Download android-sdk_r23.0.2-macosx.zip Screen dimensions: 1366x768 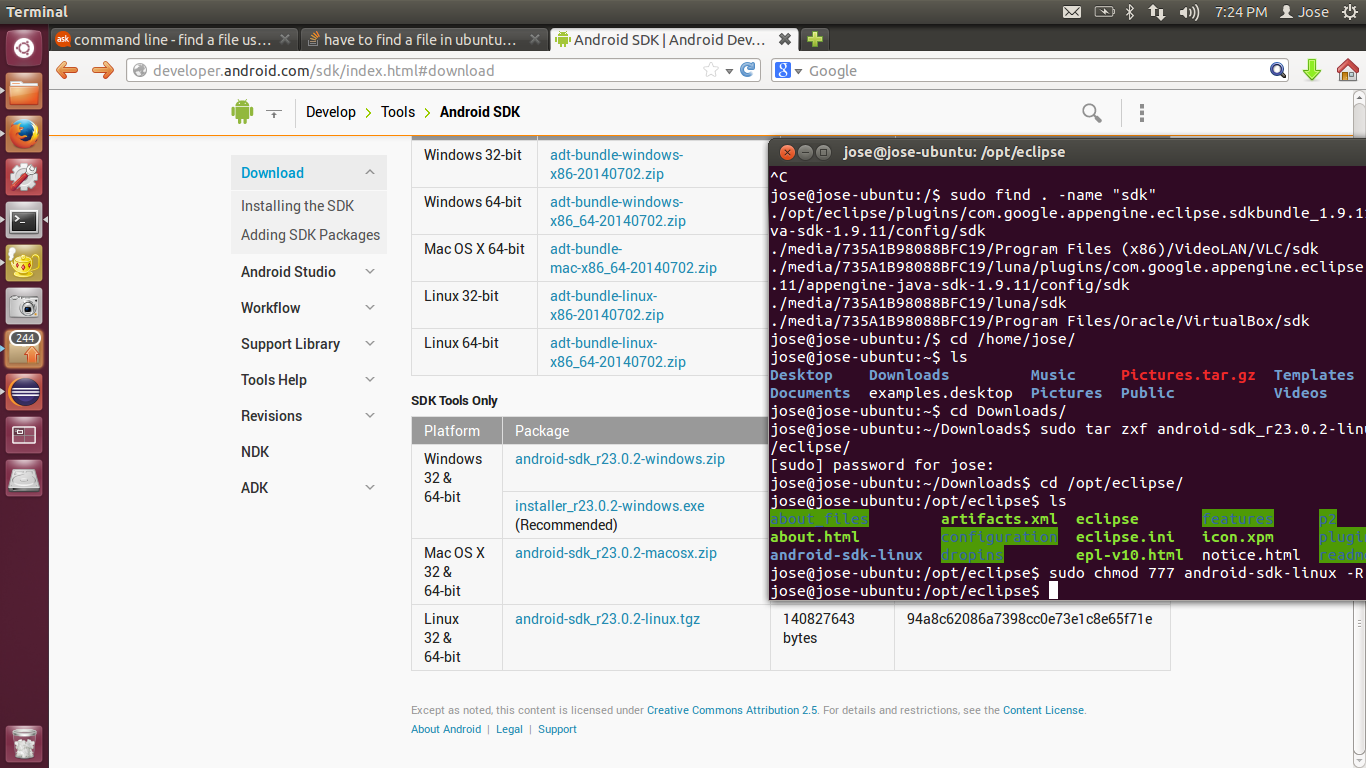616,553
